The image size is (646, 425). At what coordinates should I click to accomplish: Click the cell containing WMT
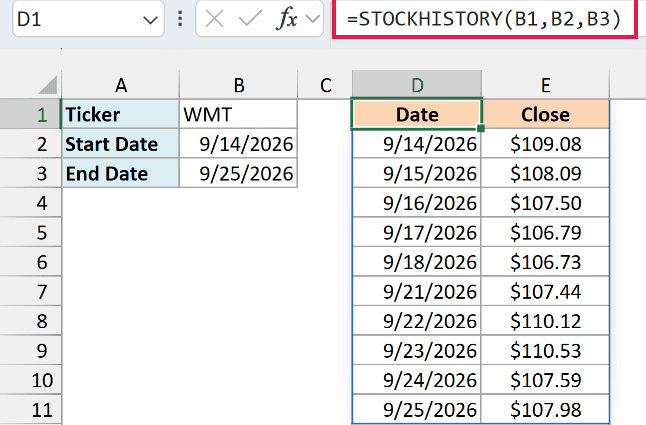pyautogui.click(x=239, y=114)
